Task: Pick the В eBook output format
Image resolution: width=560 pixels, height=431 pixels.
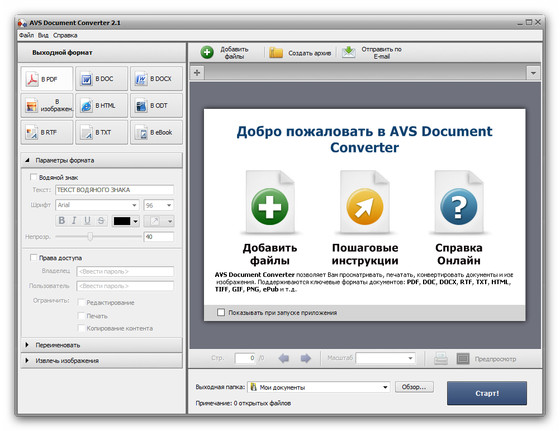Action: [156, 132]
